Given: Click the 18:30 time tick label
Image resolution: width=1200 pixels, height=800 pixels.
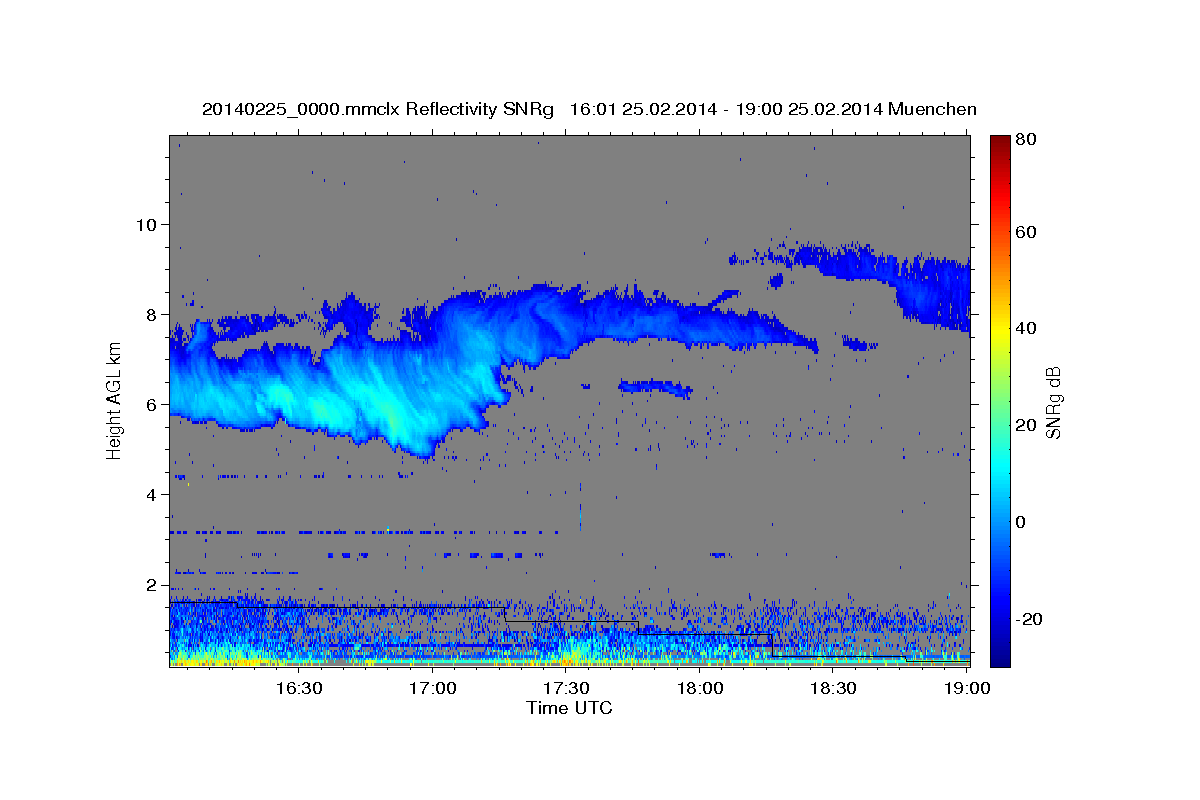Looking at the screenshot, I should tap(833, 688).
